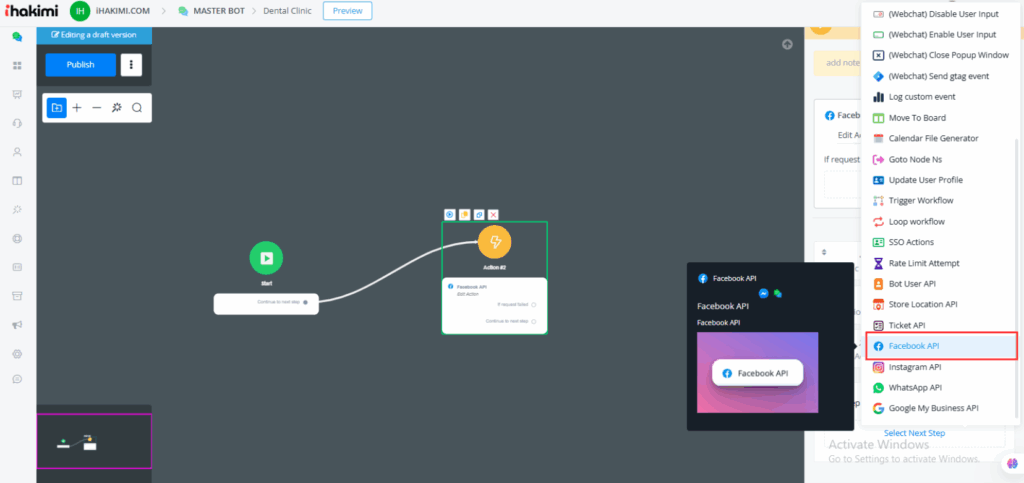
Task: Click the green Start node play icon
Action: tap(266, 258)
